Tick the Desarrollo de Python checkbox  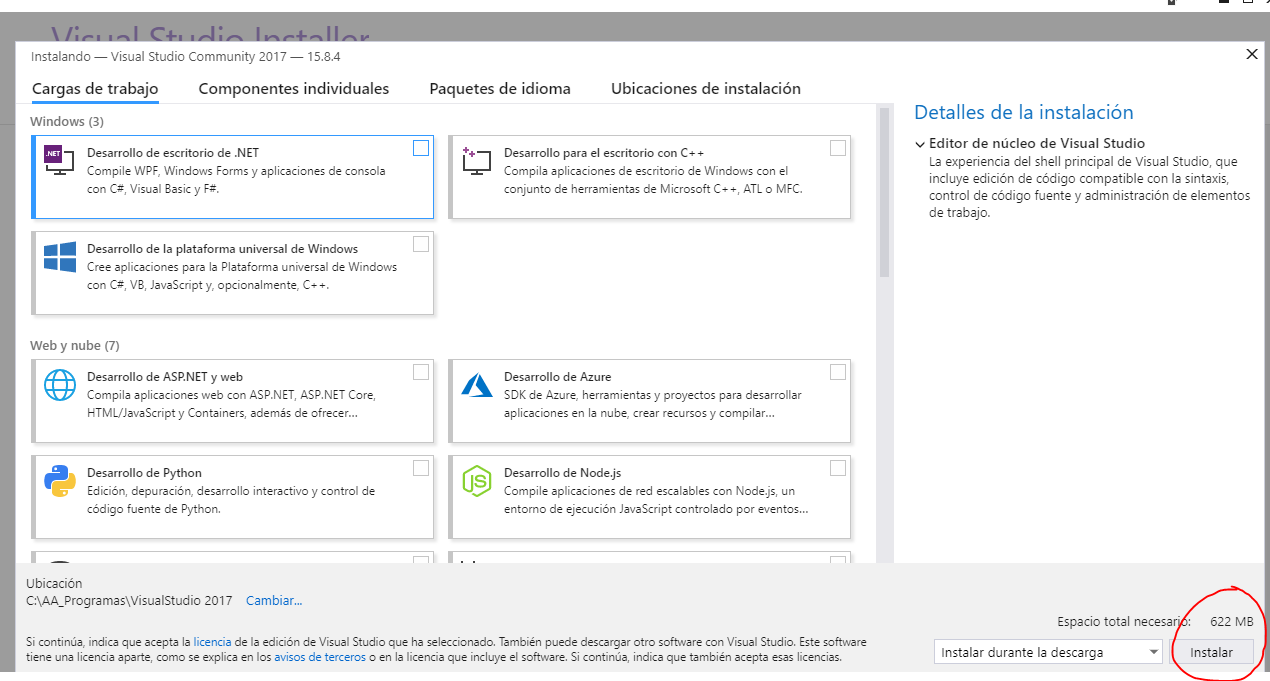coord(421,468)
